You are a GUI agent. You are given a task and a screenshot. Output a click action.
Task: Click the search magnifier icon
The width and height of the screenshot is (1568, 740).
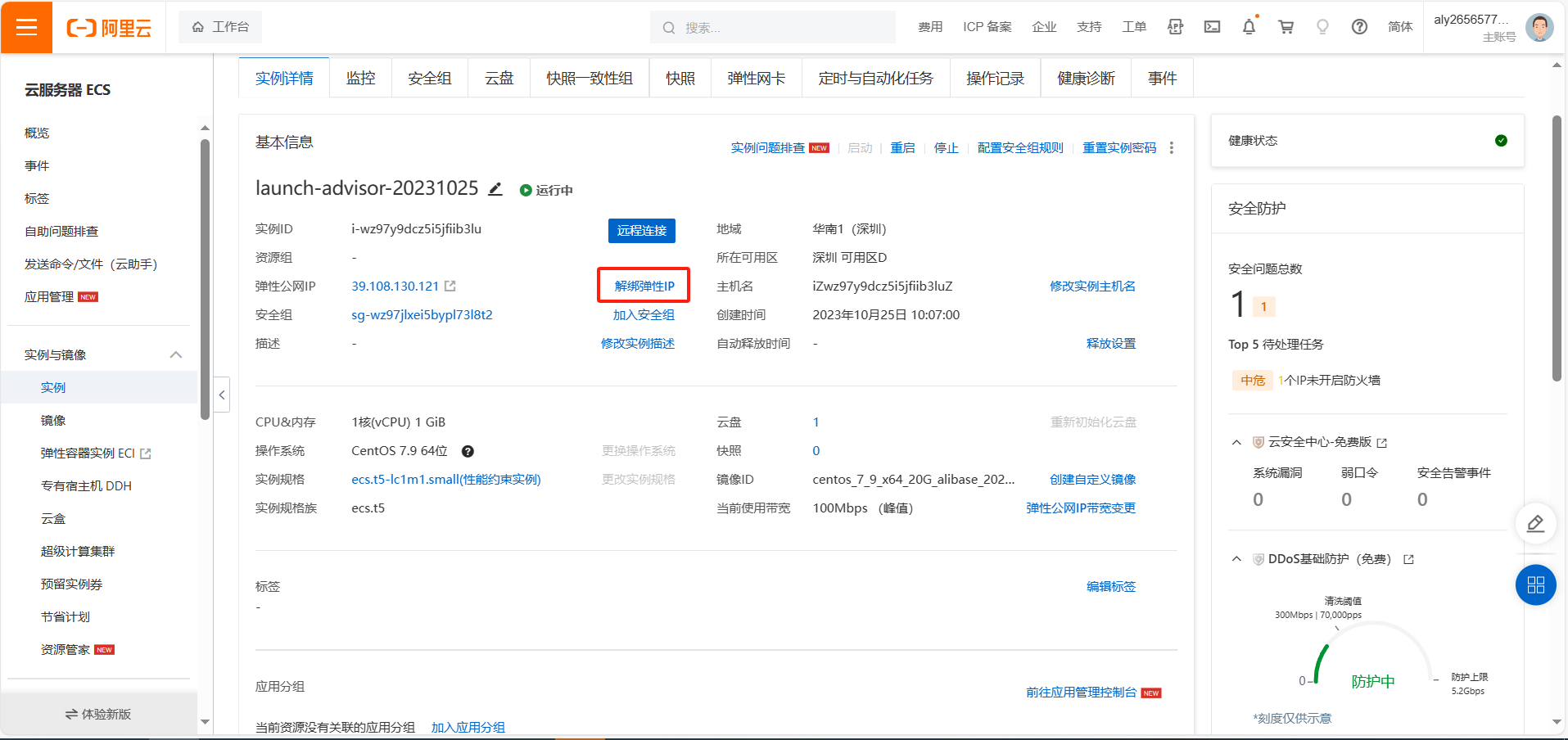pyautogui.click(x=669, y=28)
